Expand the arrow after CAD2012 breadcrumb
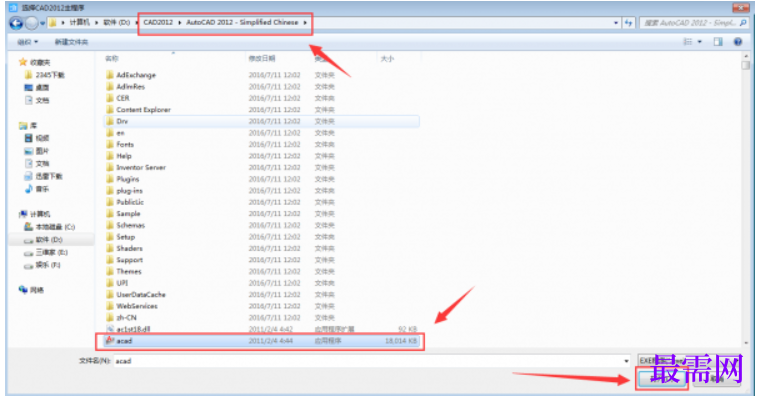The width and height of the screenshot is (762, 400). (x=179, y=22)
